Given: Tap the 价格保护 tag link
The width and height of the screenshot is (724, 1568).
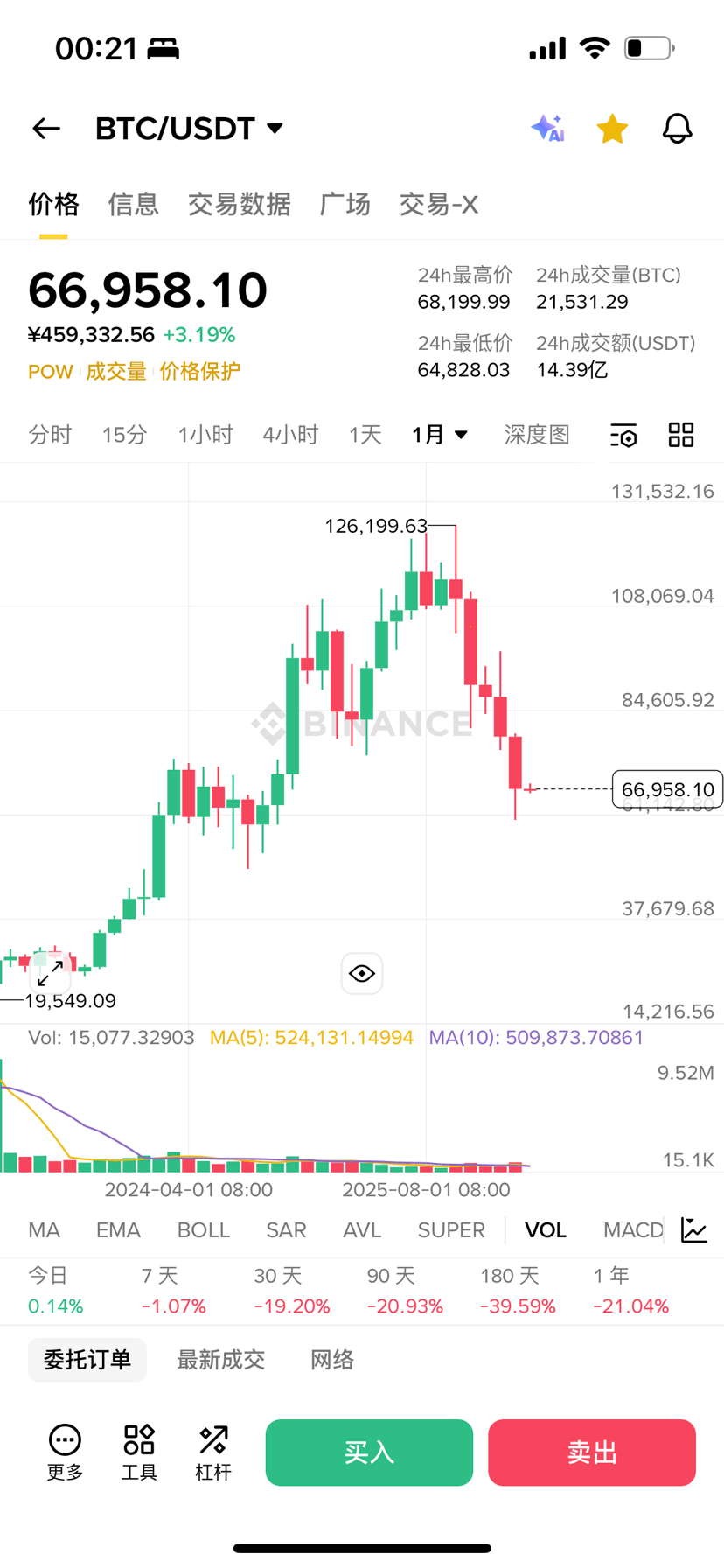Looking at the screenshot, I should point(199,372).
